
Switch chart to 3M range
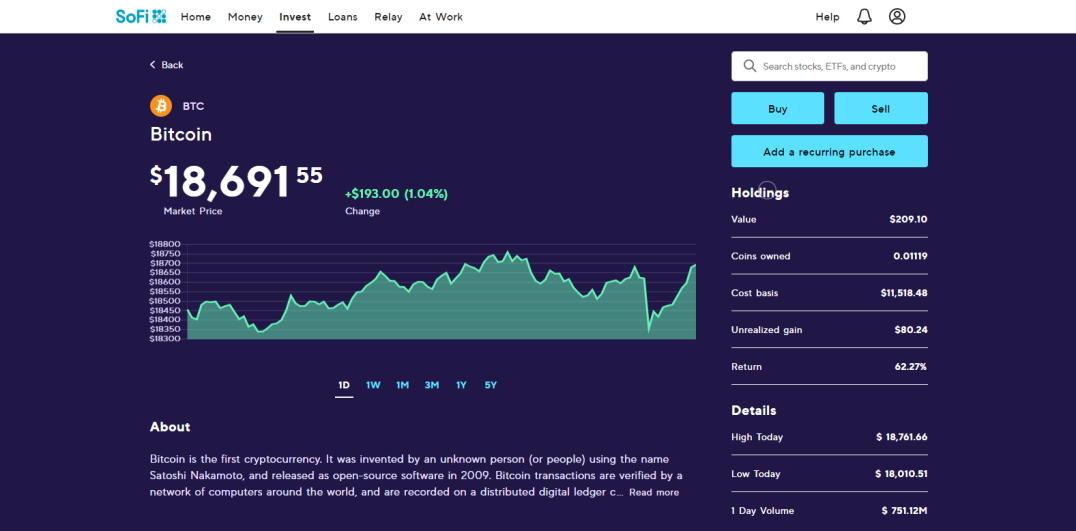pos(432,386)
